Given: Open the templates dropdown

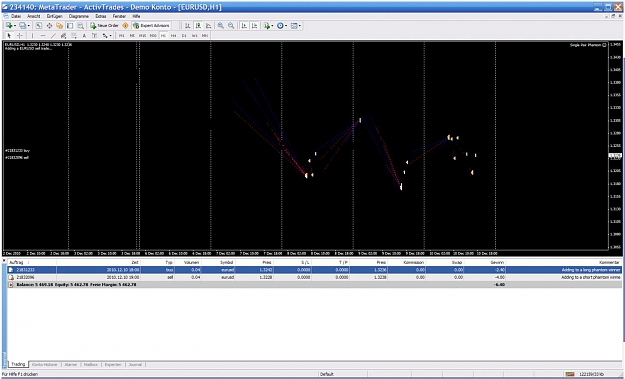Looking at the screenshot, I should click(295, 26).
